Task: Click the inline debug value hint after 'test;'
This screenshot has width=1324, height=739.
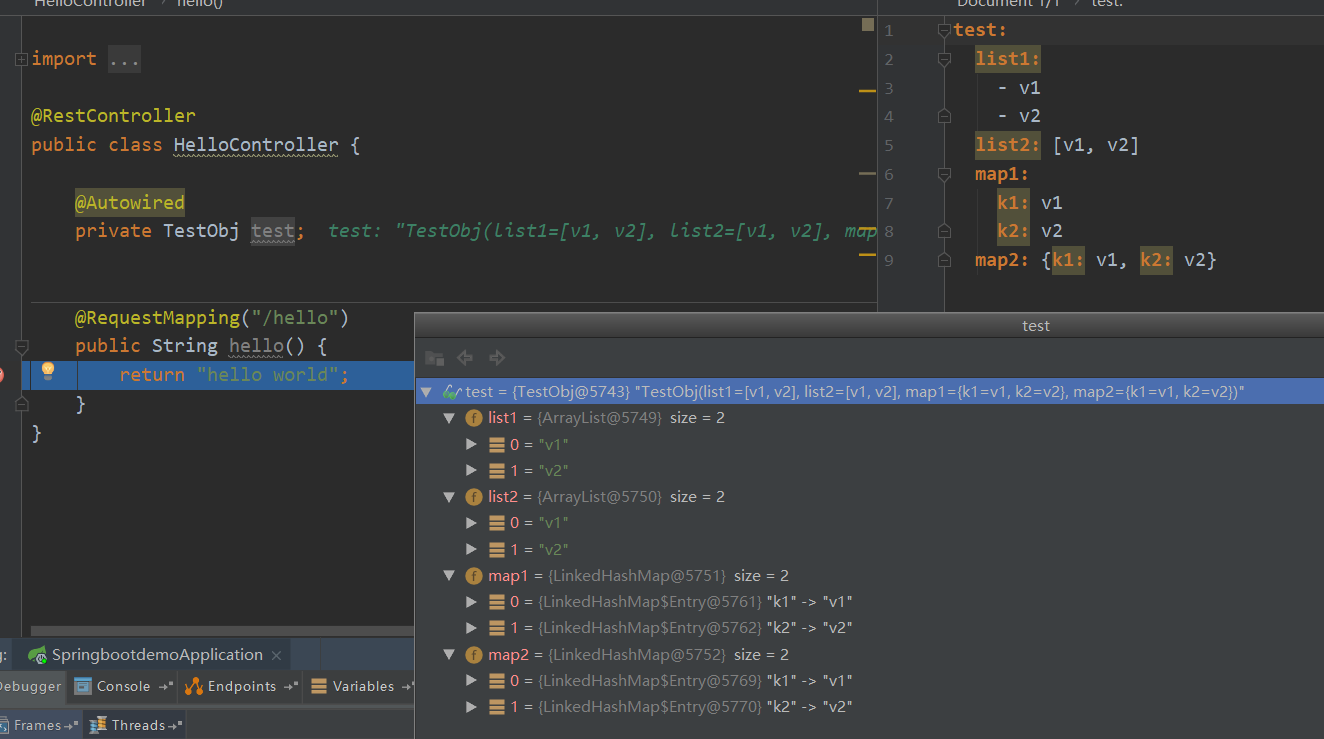Action: pyautogui.click(x=602, y=231)
